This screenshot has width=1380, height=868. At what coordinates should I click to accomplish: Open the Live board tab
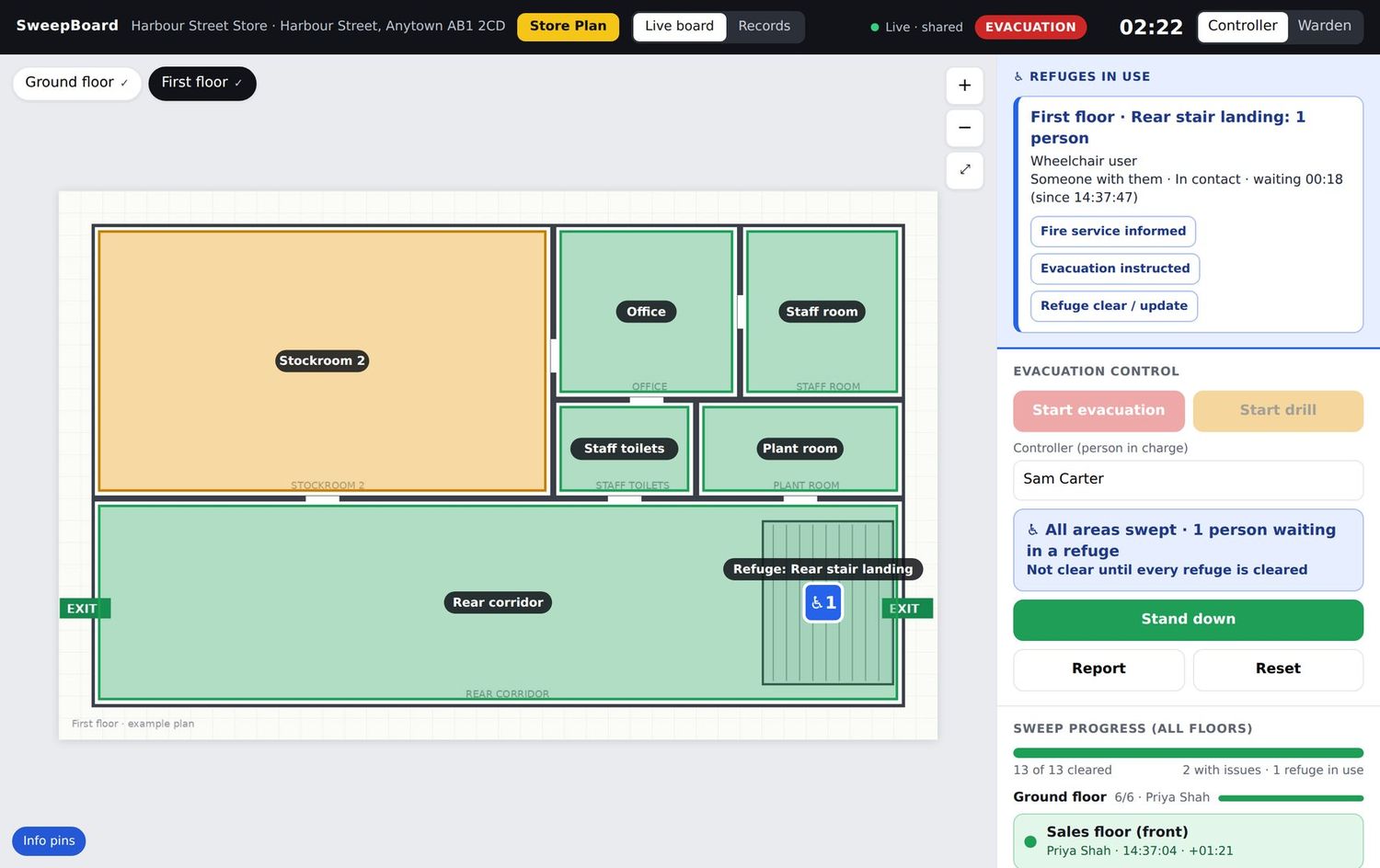[x=679, y=27]
